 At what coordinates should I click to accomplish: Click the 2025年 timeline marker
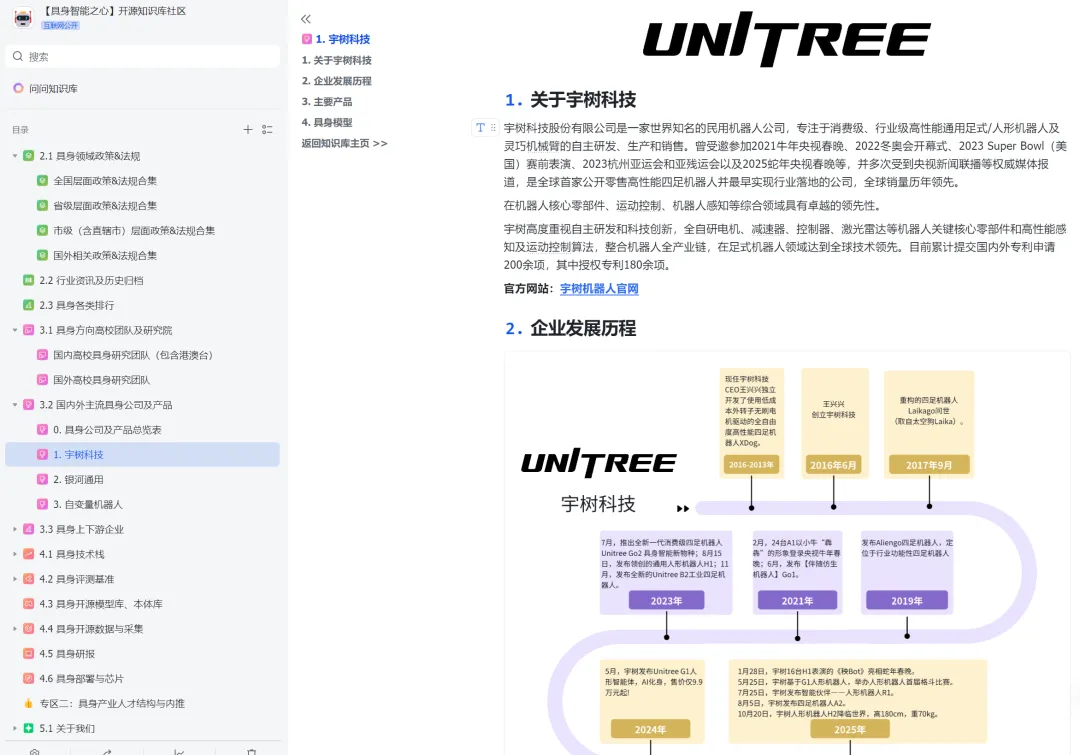[850, 730]
